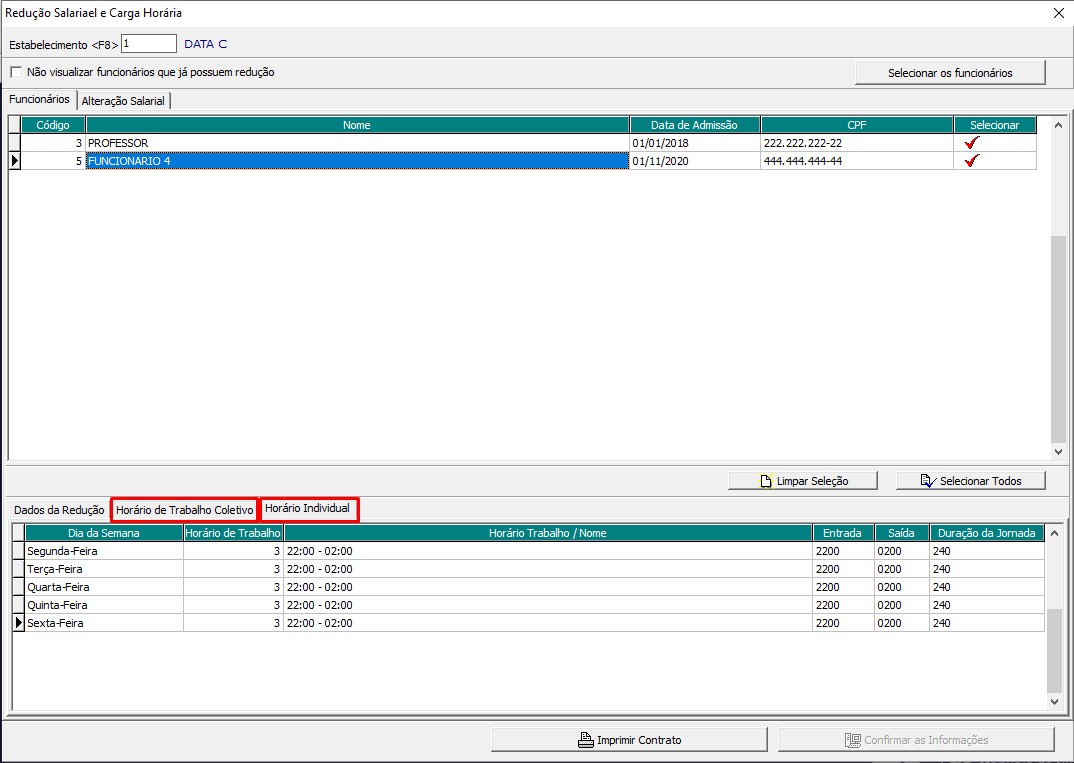Click the Selecionar Todos button
The width and height of the screenshot is (1074, 763).
(x=971, y=481)
